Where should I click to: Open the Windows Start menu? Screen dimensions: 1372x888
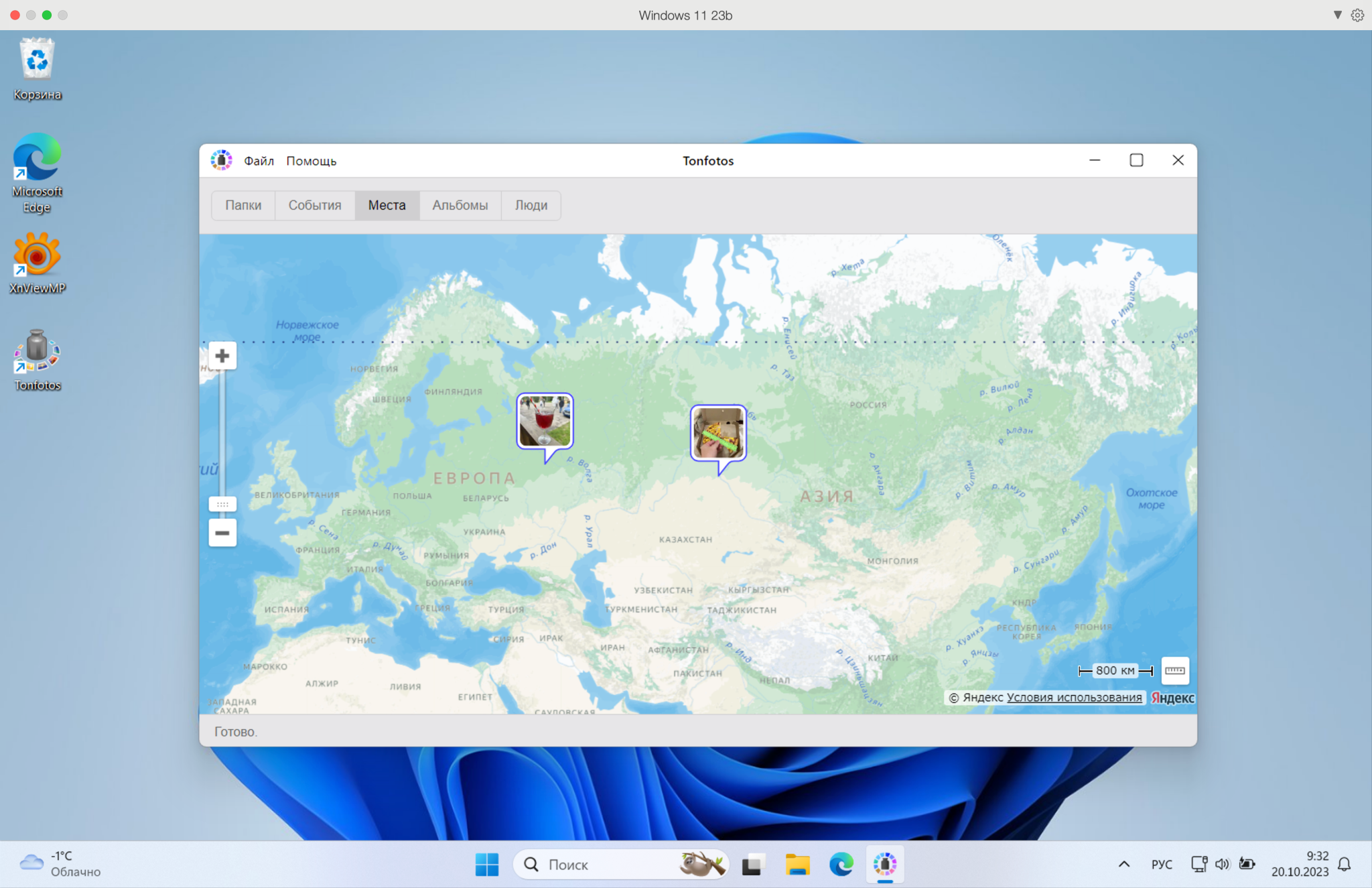pos(487,865)
